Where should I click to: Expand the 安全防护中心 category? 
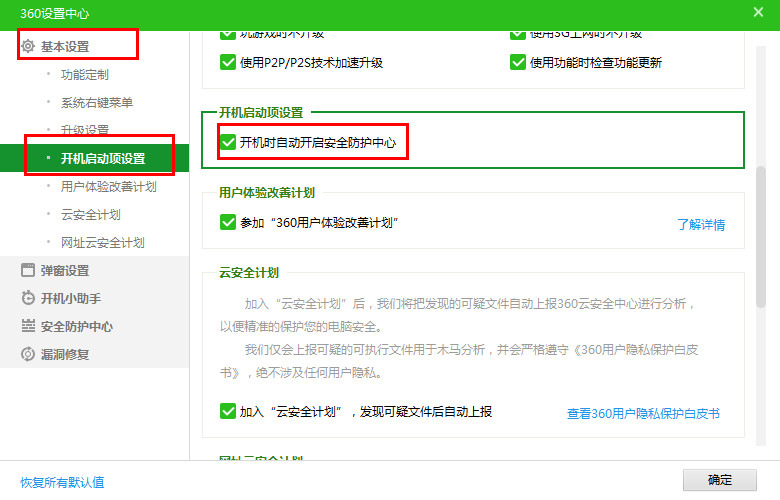(x=76, y=326)
